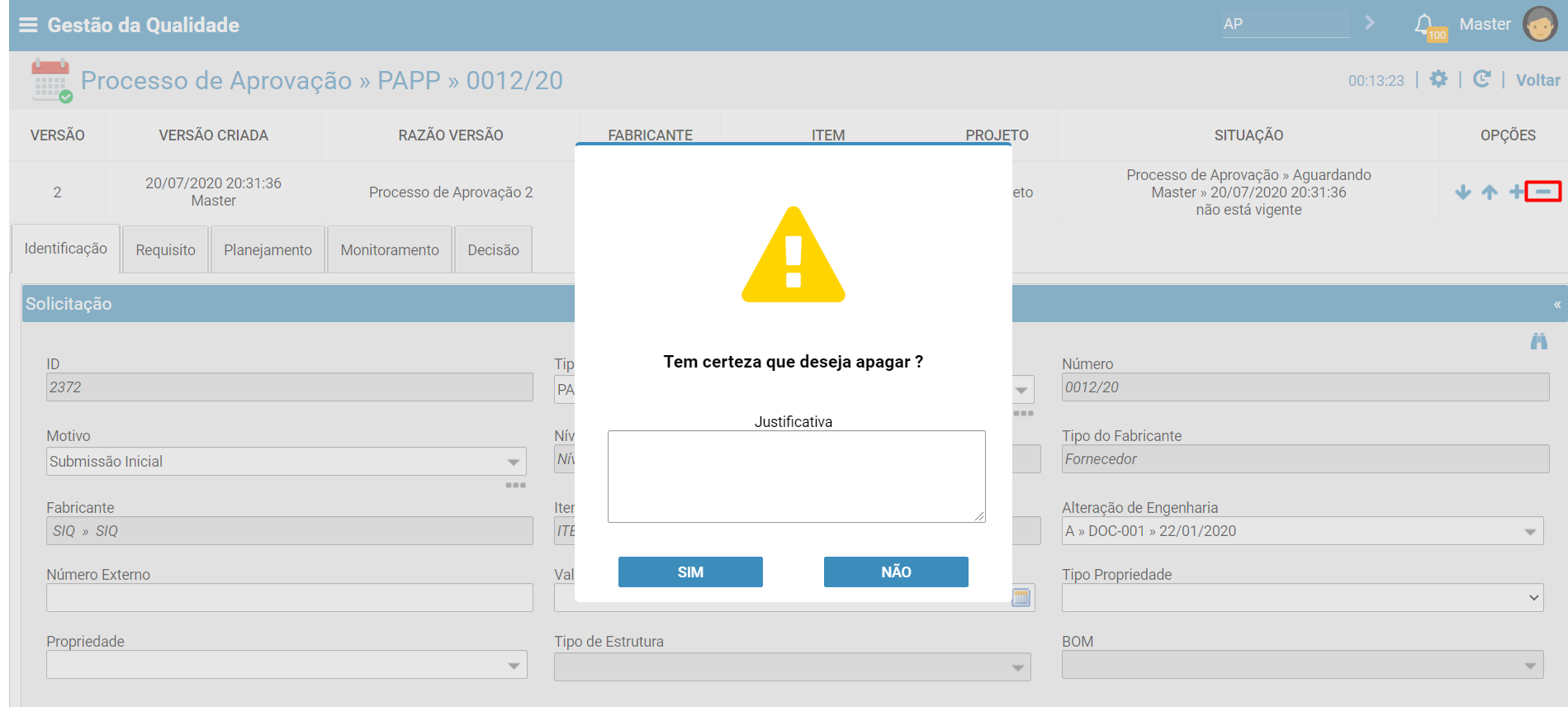Open the hamburger menu icon

28,25
